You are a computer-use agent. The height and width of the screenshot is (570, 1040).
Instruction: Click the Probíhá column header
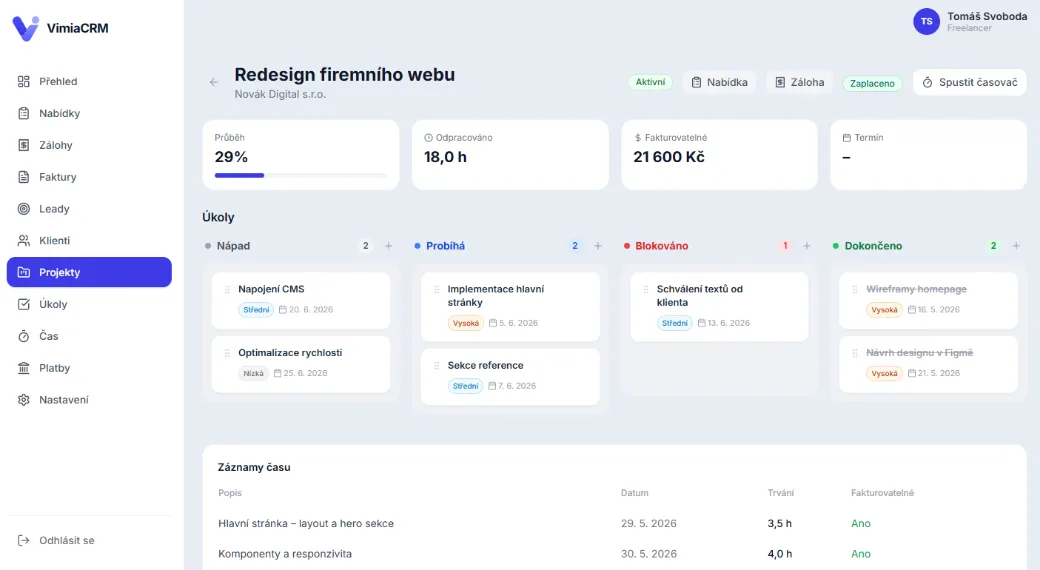click(445, 246)
